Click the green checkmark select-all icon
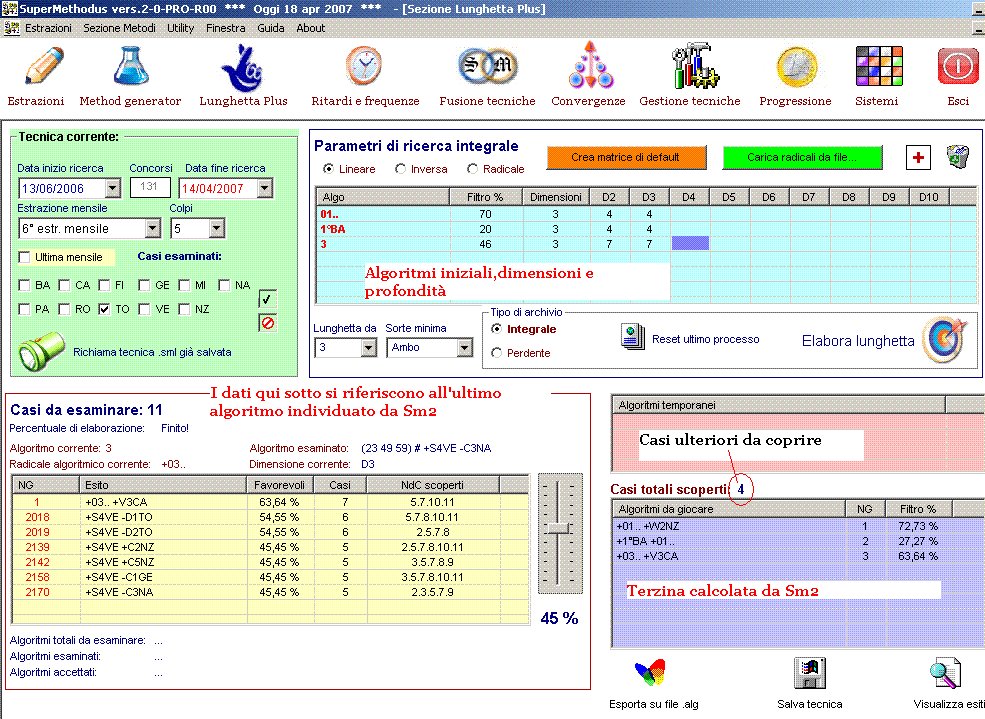985x719 pixels. click(x=267, y=299)
